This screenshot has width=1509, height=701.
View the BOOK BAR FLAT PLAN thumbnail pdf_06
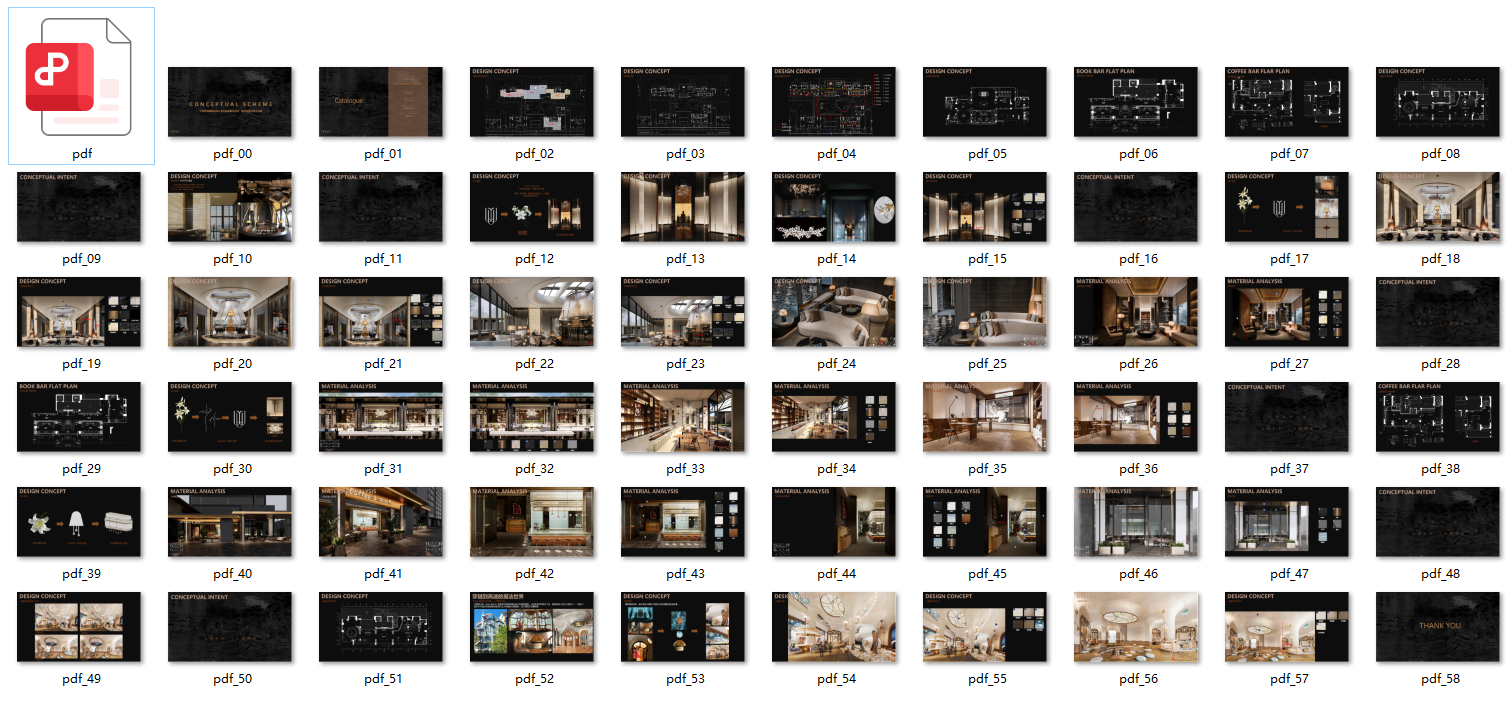click(1136, 101)
